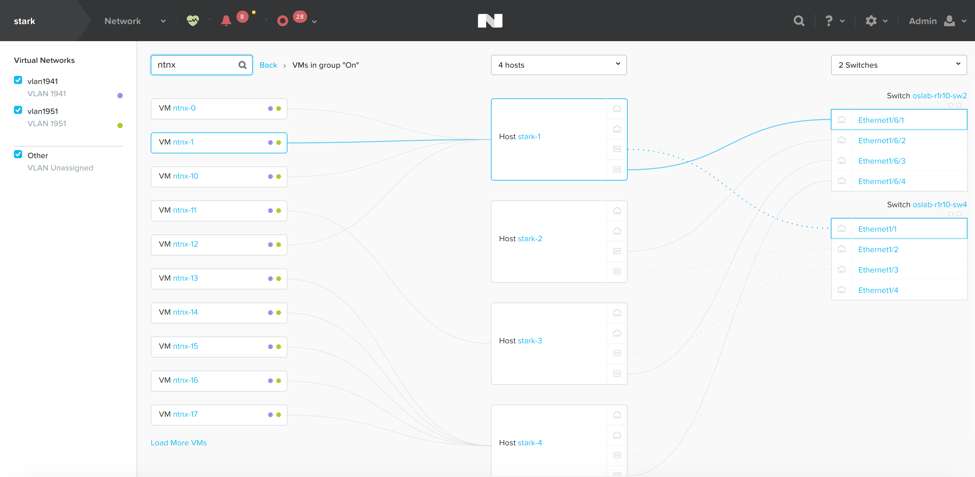Image resolution: width=975 pixels, height=477 pixels.
Task: Open VM ntnx-12 link
Action: pos(185,244)
